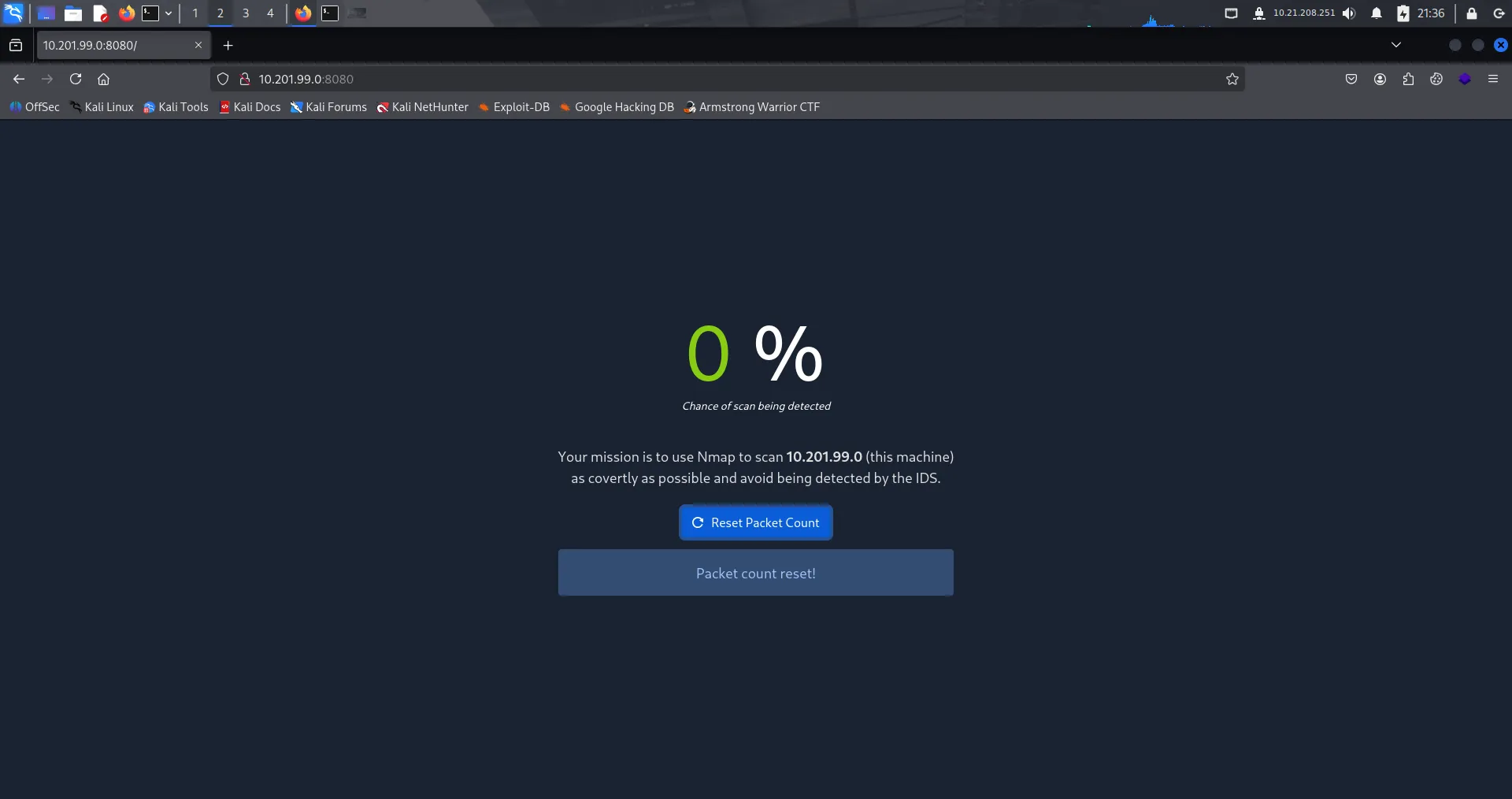Mute the system volume icon
Image resolution: width=1512 pixels, height=799 pixels.
pyautogui.click(x=1349, y=13)
